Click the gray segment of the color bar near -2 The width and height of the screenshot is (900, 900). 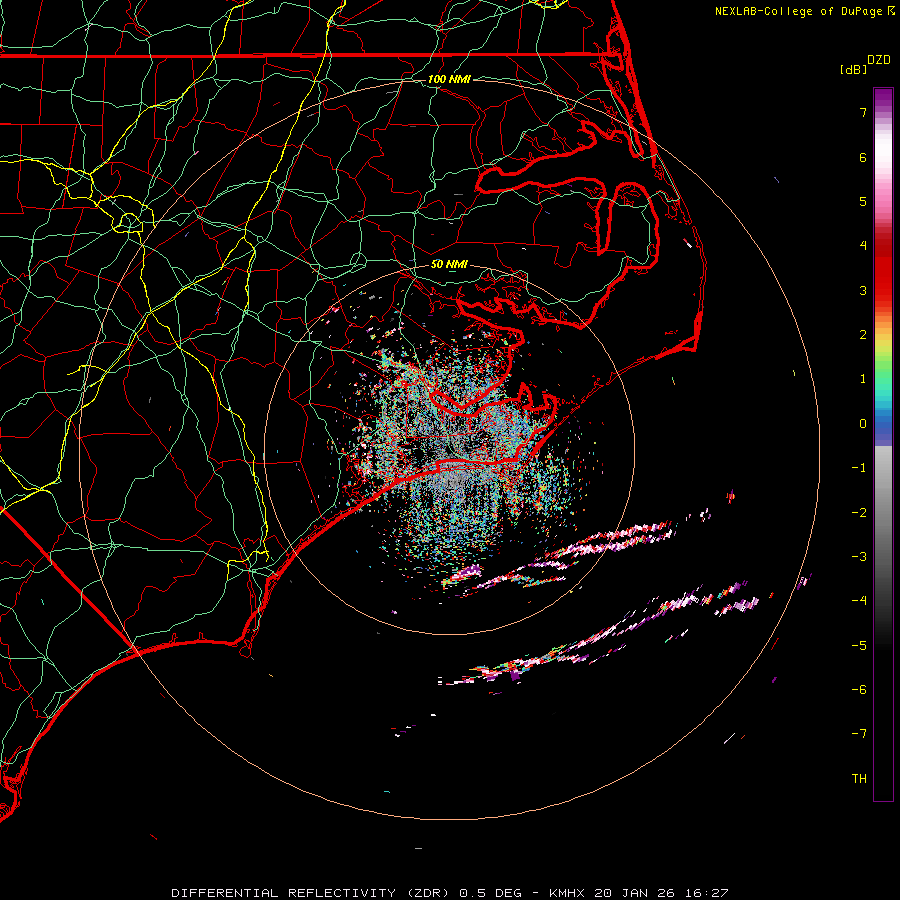point(883,513)
